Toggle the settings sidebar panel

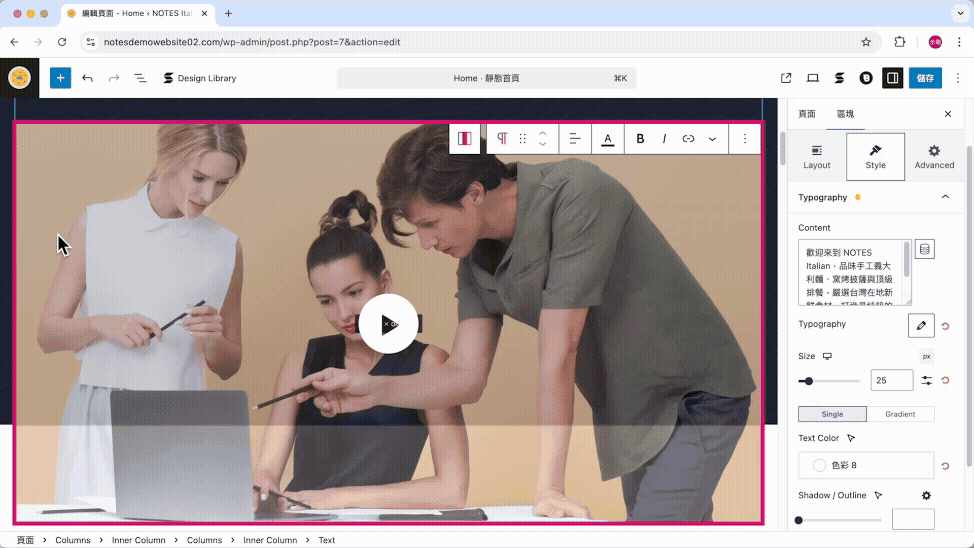coord(892,78)
